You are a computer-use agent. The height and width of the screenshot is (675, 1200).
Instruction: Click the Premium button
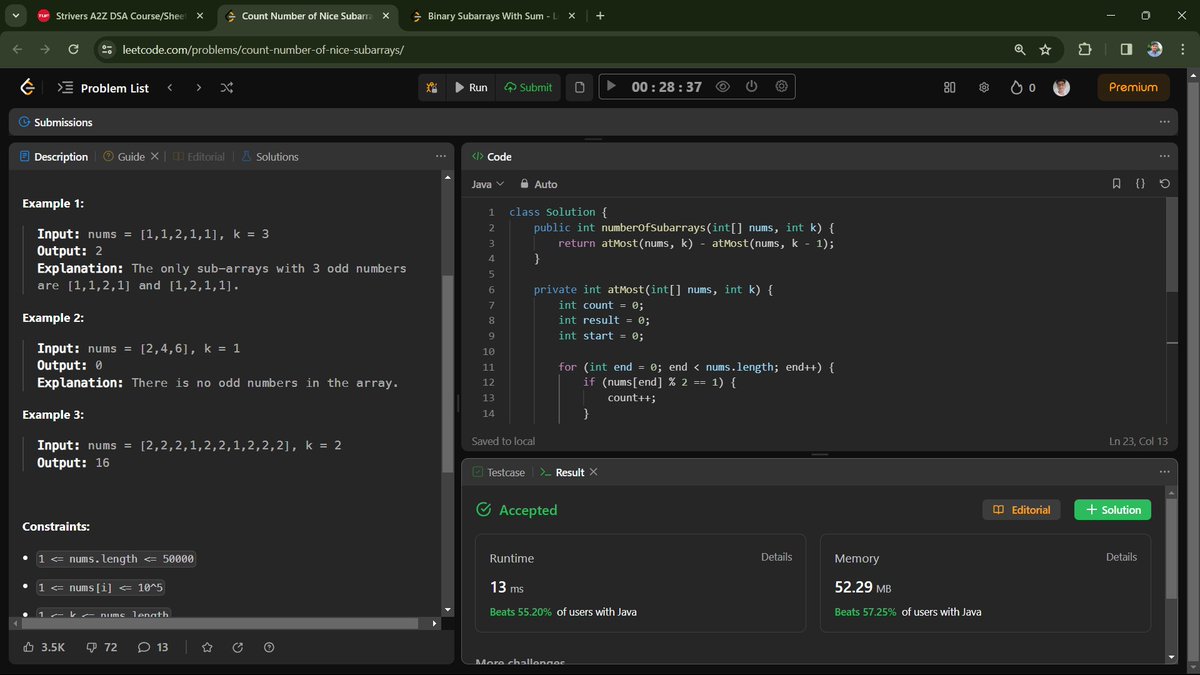pyautogui.click(x=1132, y=87)
